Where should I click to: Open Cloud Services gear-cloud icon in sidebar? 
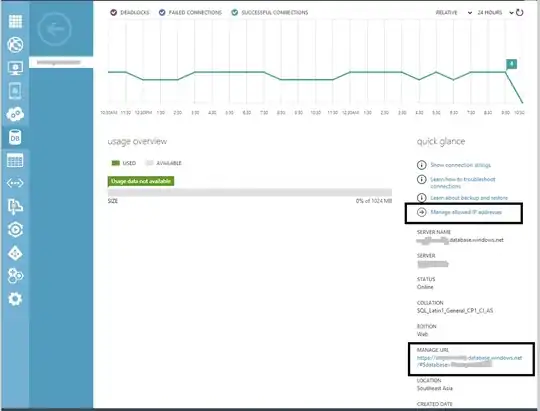tap(15, 114)
